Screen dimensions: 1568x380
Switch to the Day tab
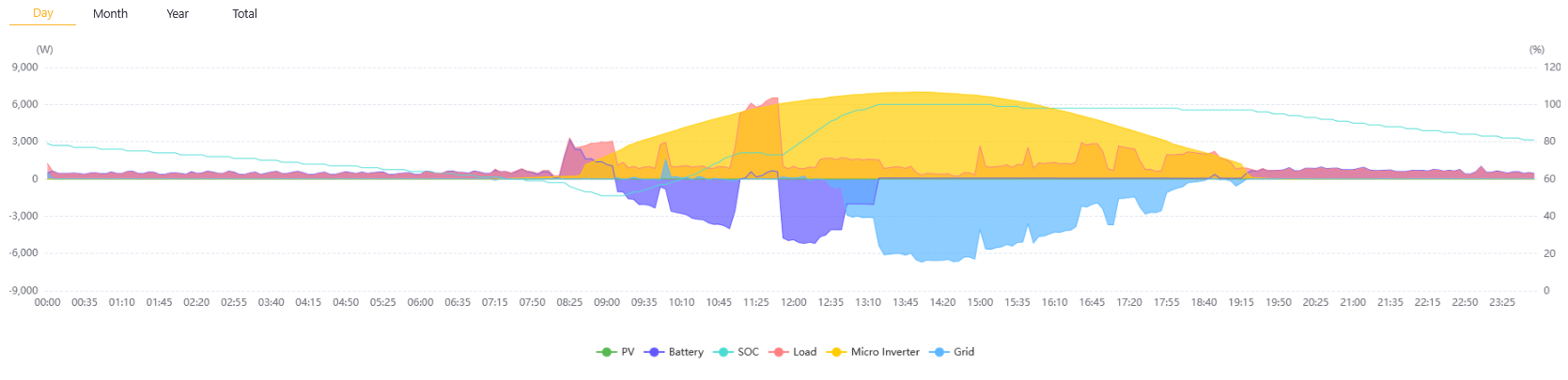(43, 13)
